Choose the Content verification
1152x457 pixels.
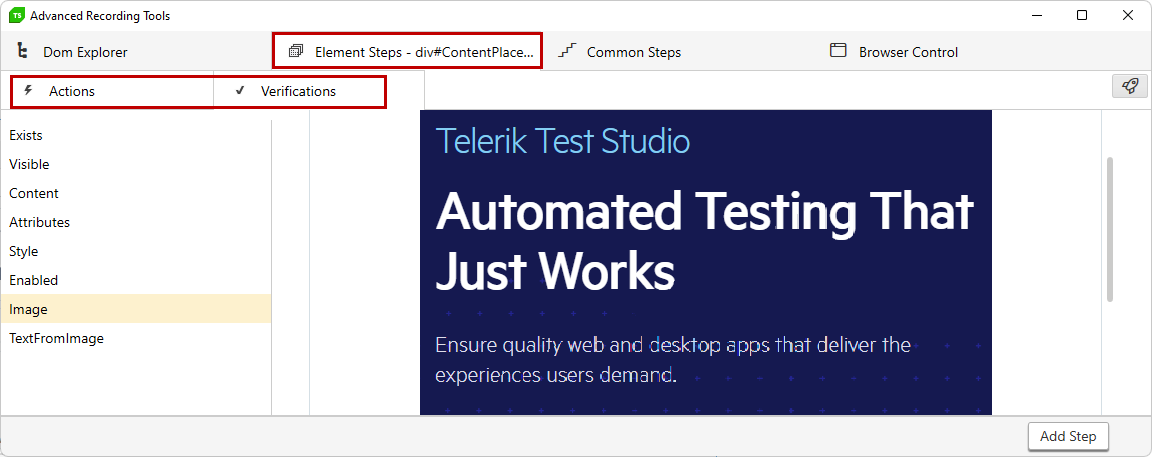tap(136, 193)
